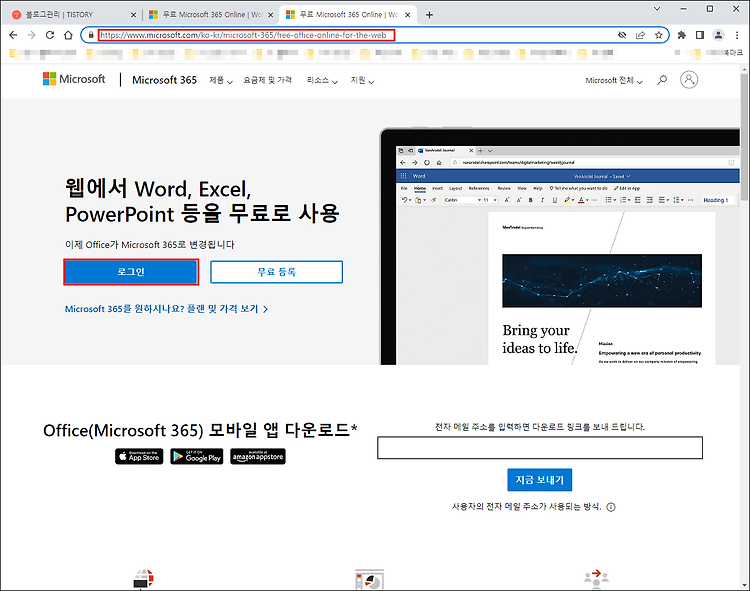Open the browser home page icon
This screenshot has width=750, height=591.
(x=68, y=35)
